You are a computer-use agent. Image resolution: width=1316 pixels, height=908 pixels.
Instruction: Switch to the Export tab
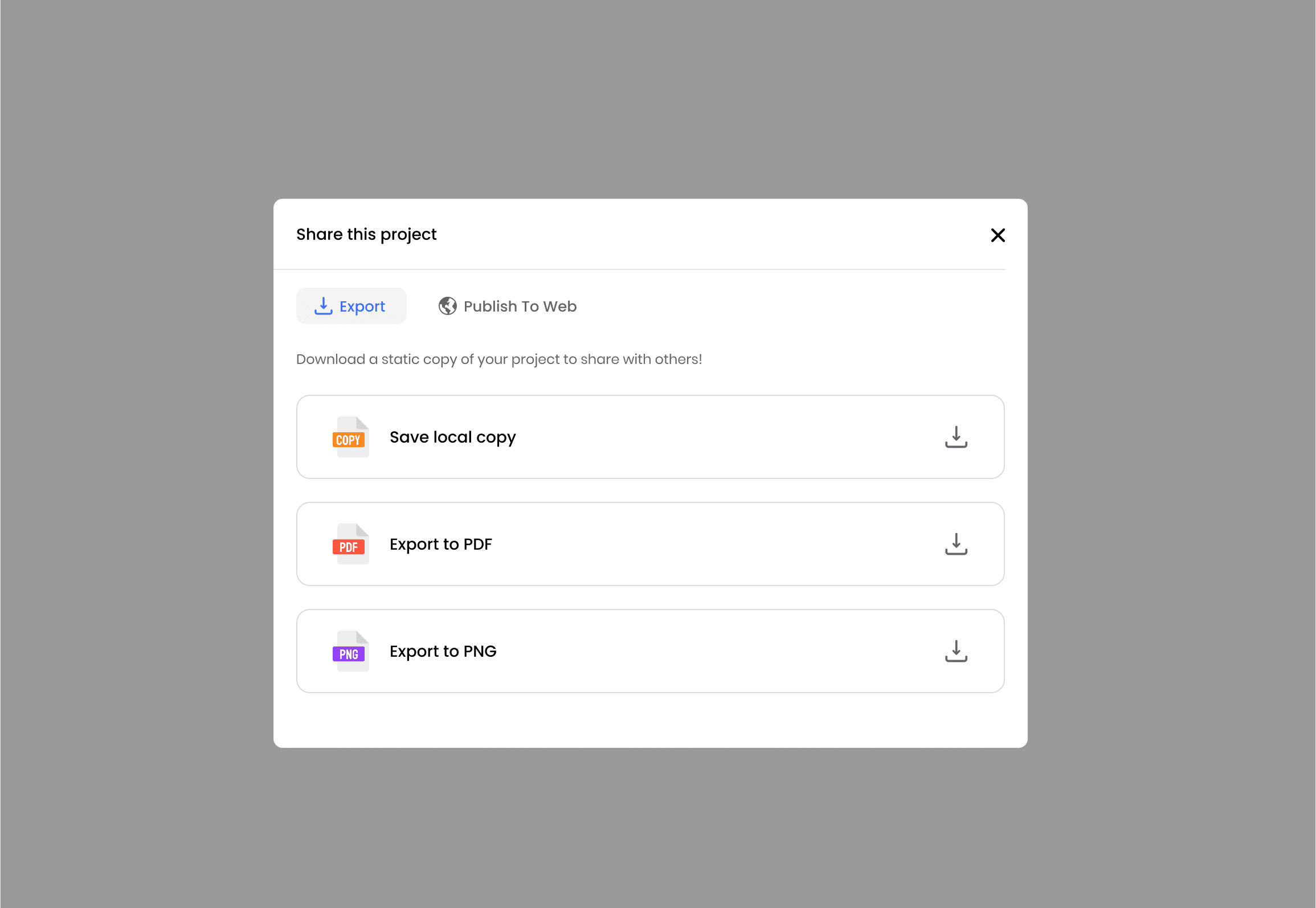pyautogui.click(x=351, y=306)
